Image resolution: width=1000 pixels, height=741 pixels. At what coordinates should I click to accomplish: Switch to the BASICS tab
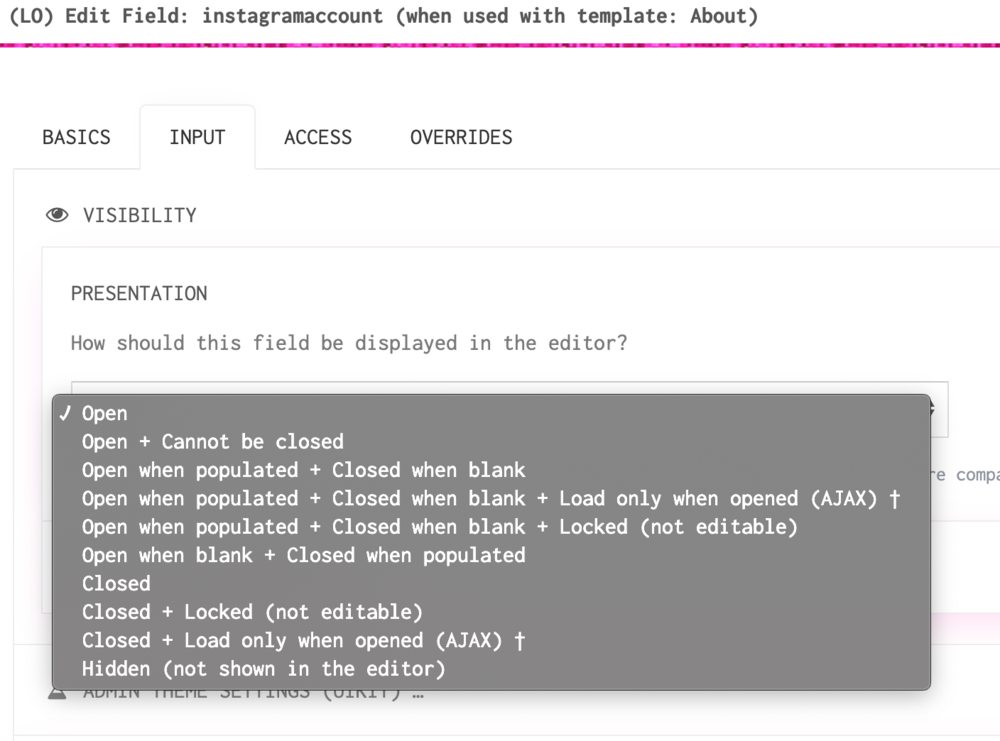click(x=76, y=138)
